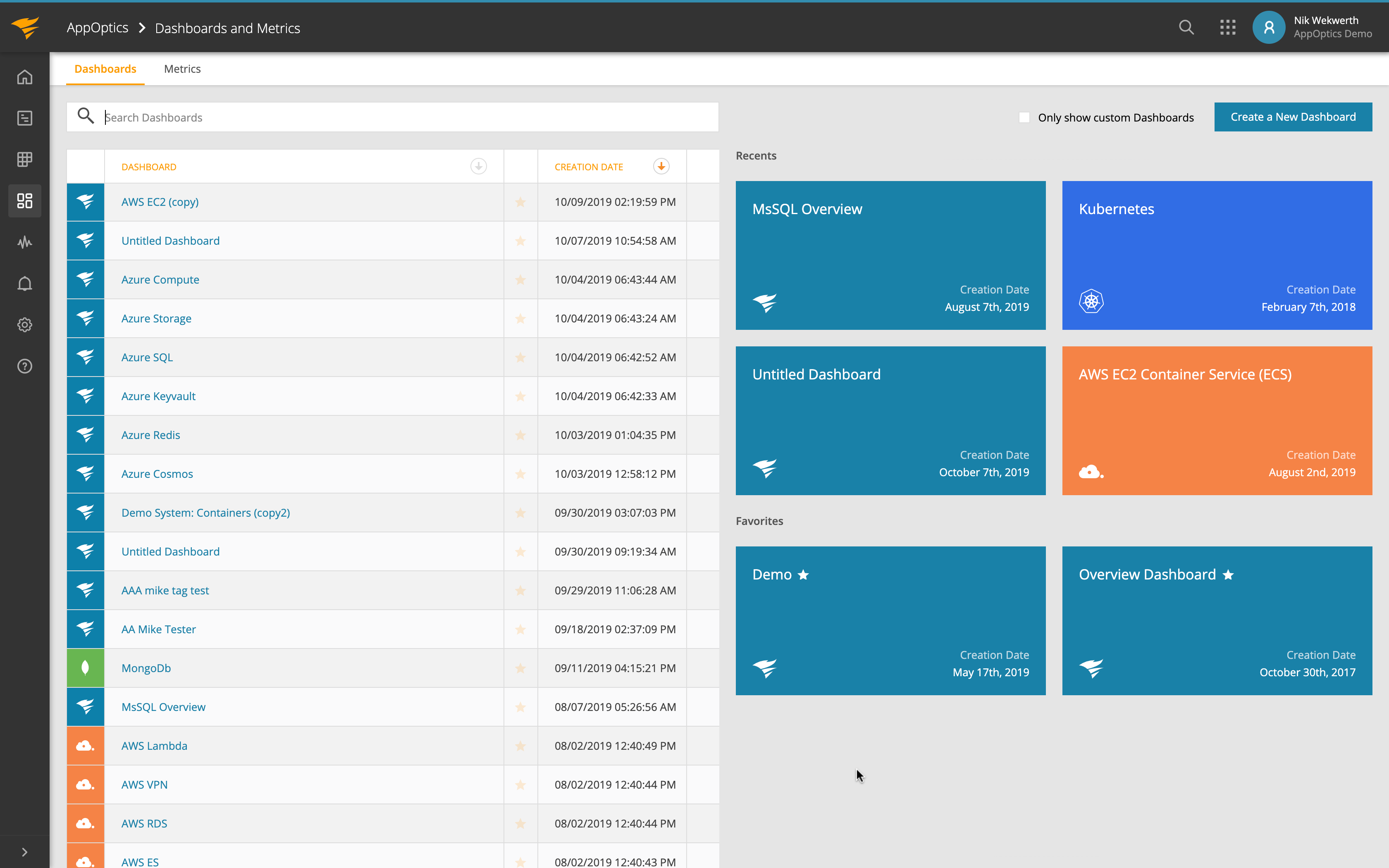The image size is (1389, 868).
Task: Click the SolarWinds logo in the header
Action: (x=25, y=27)
